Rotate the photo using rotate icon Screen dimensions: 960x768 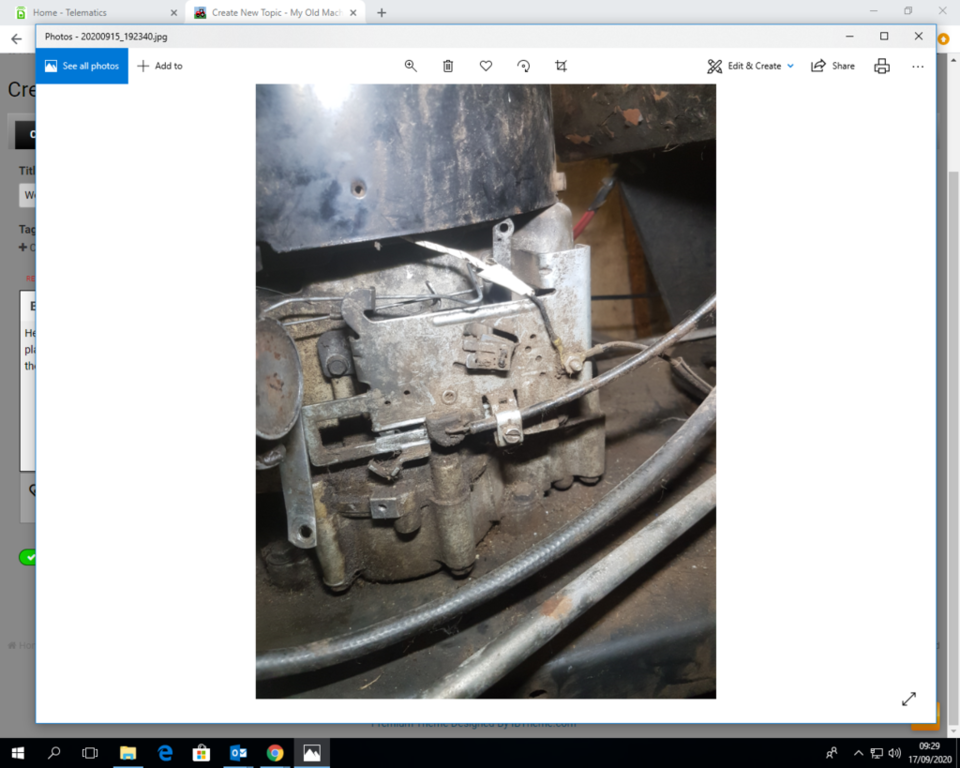tap(523, 66)
